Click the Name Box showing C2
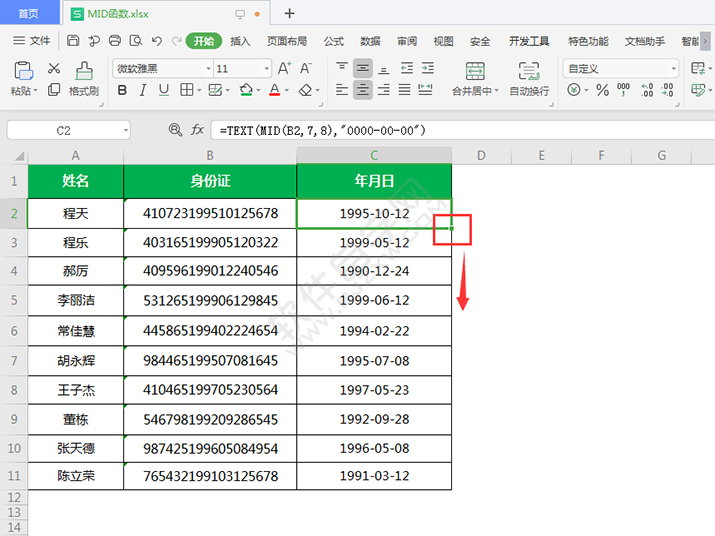 coord(64,130)
